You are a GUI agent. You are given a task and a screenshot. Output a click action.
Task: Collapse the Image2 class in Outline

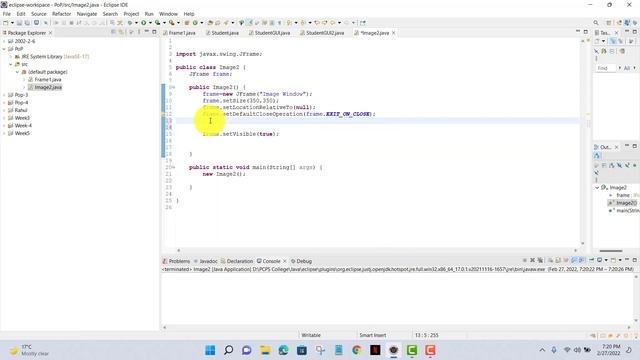pyautogui.click(x=597, y=188)
